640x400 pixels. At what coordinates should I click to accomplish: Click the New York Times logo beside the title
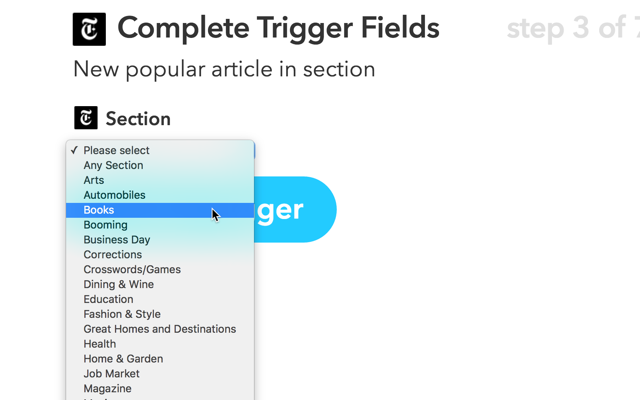[x=89, y=29]
